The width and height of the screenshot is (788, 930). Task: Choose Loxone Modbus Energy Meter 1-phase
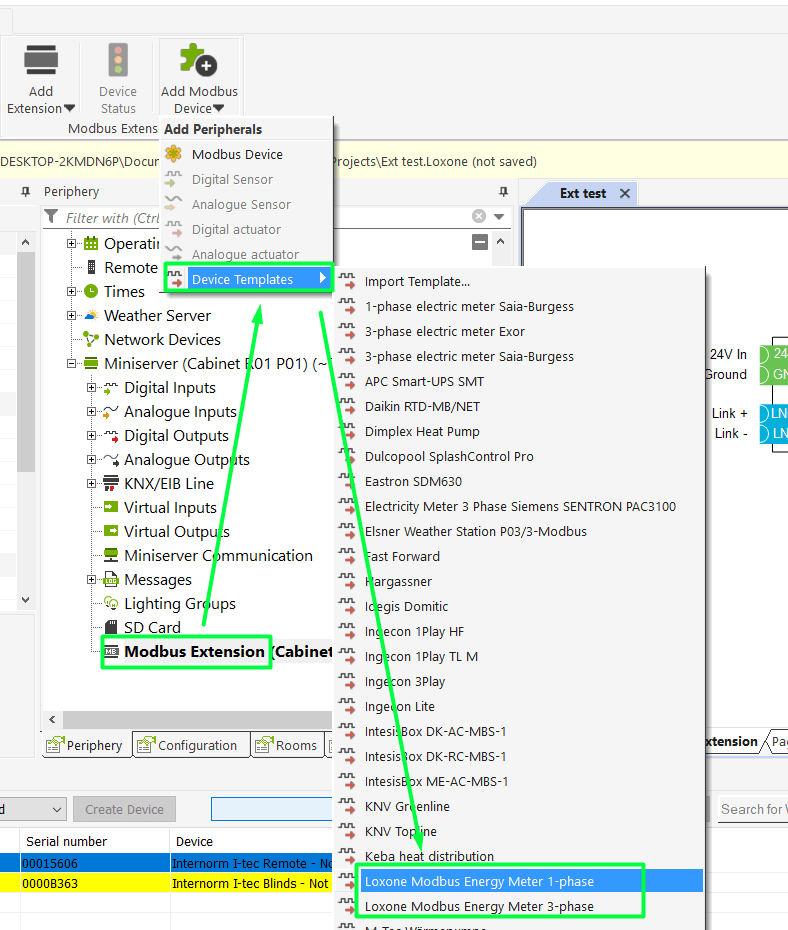[x=479, y=882]
